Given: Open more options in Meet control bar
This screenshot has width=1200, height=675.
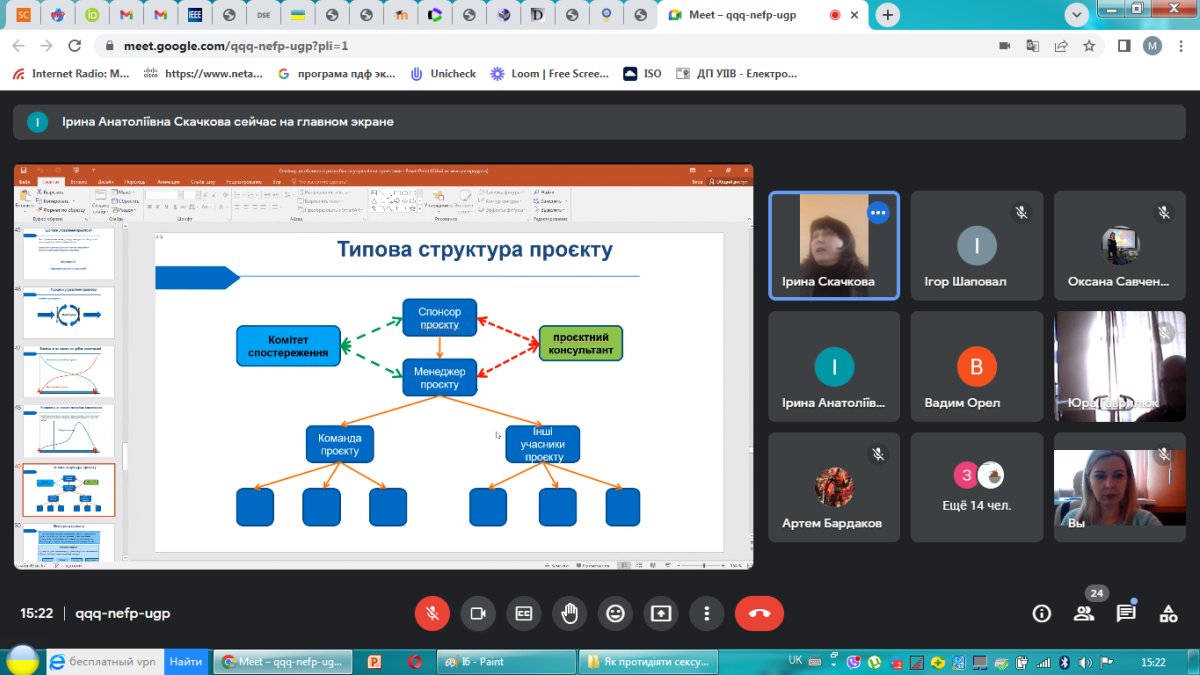Looking at the screenshot, I should [707, 613].
